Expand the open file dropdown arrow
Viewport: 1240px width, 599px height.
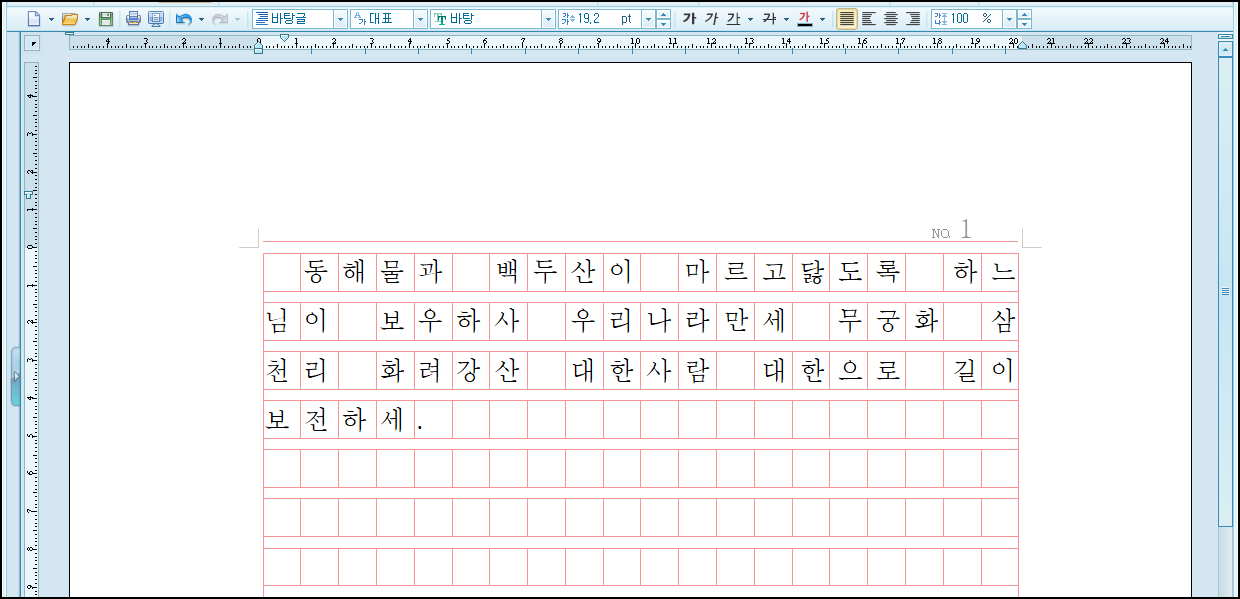tap(87, 19)
